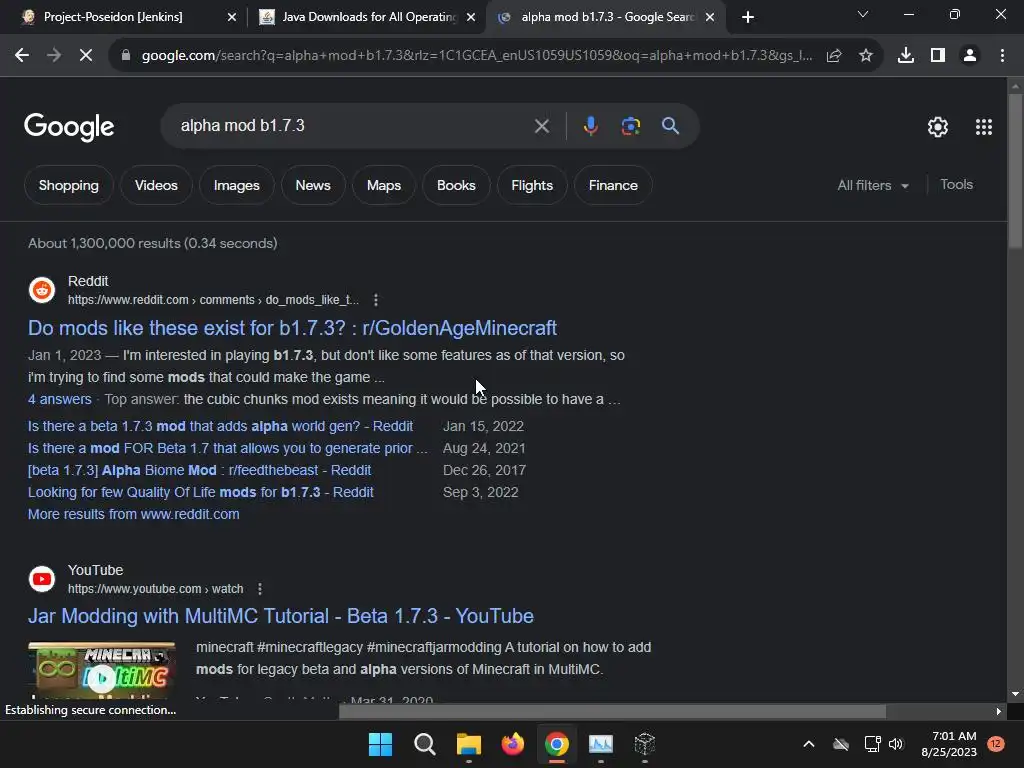Viewport: 1024px width, 768px height.
Task: Open taskbar clock and date
Action: click(x=949, y=744)
